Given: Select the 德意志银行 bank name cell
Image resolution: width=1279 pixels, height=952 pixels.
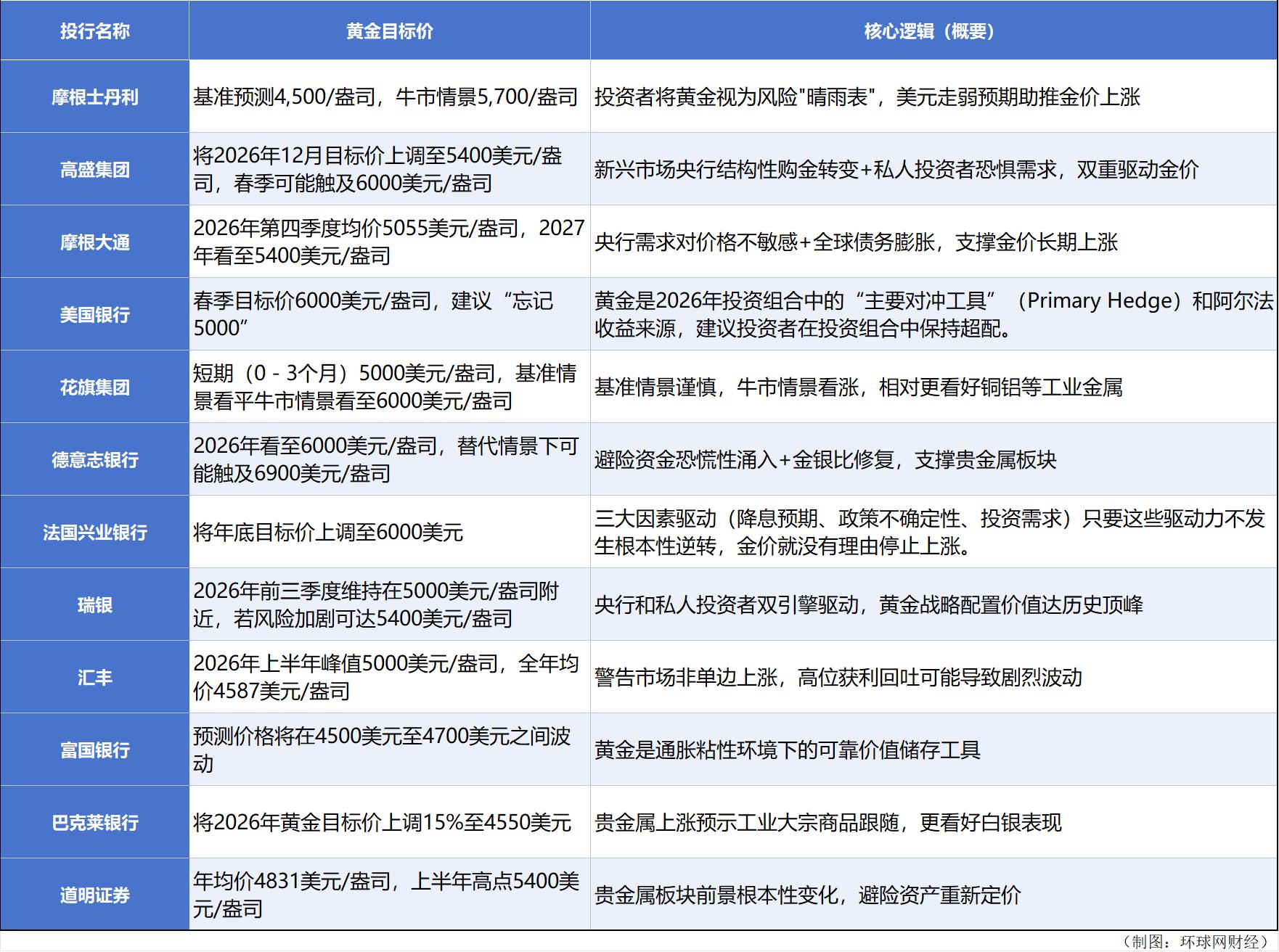Looking at the screenshot, I should pyautogui.click(x=94, y=459).
